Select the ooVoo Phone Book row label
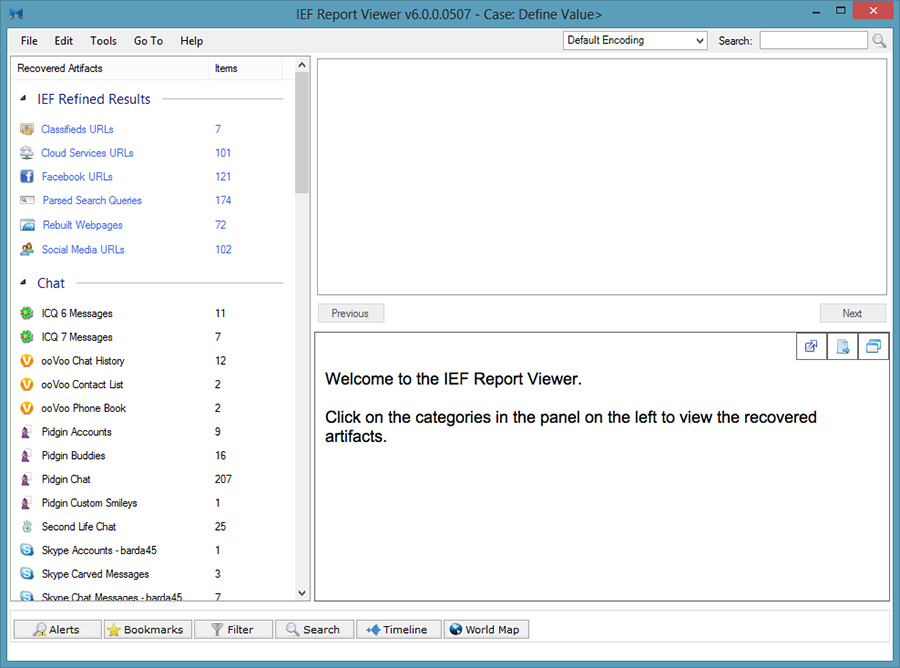 [x=84, y=408]
